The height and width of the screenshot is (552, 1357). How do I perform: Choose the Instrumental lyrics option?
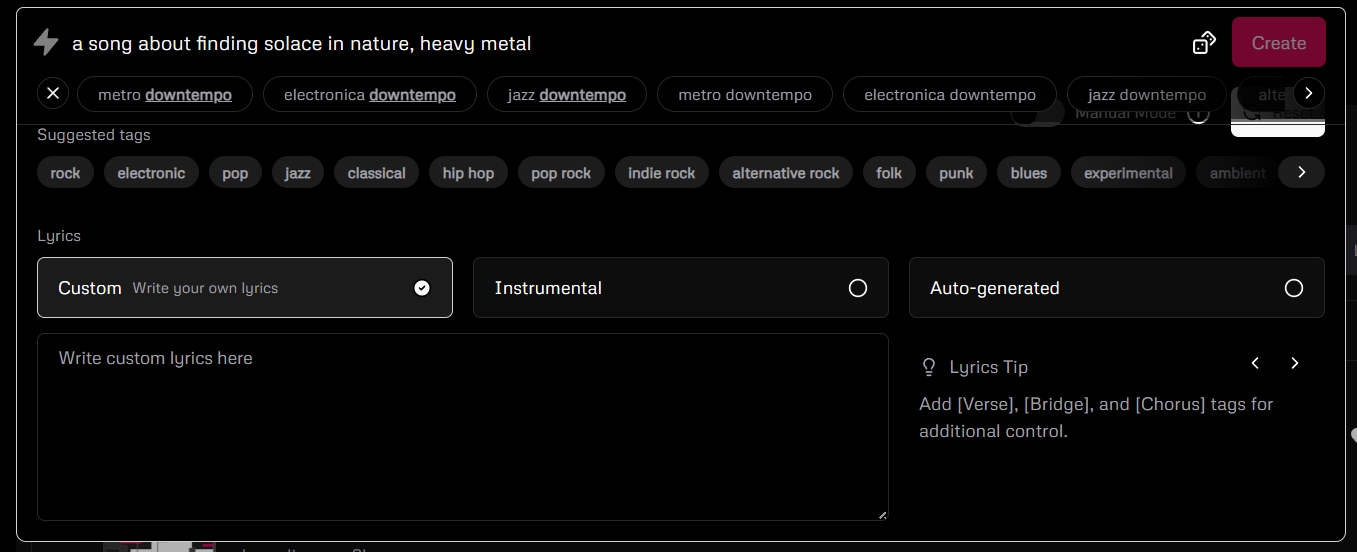(680, 288)
